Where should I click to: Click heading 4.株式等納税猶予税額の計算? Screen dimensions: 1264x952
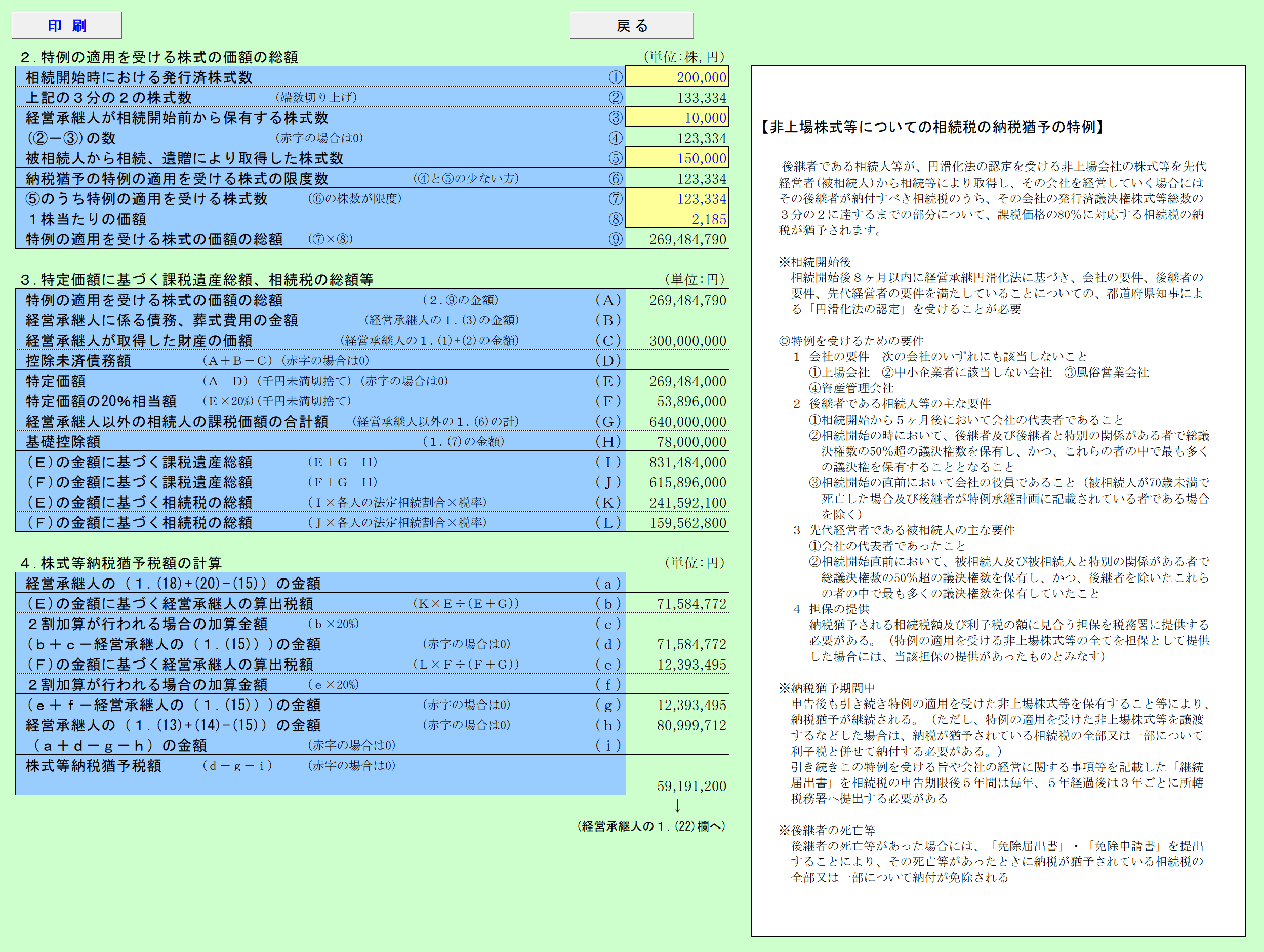(x=121, y=563)
